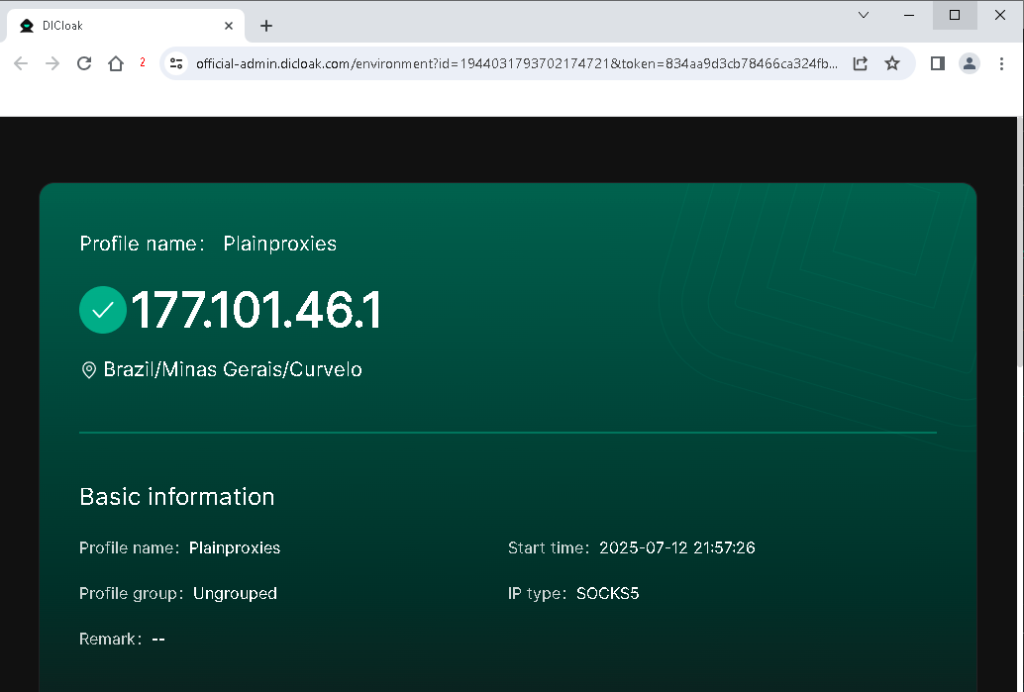Reload the current page

[84, 63]
